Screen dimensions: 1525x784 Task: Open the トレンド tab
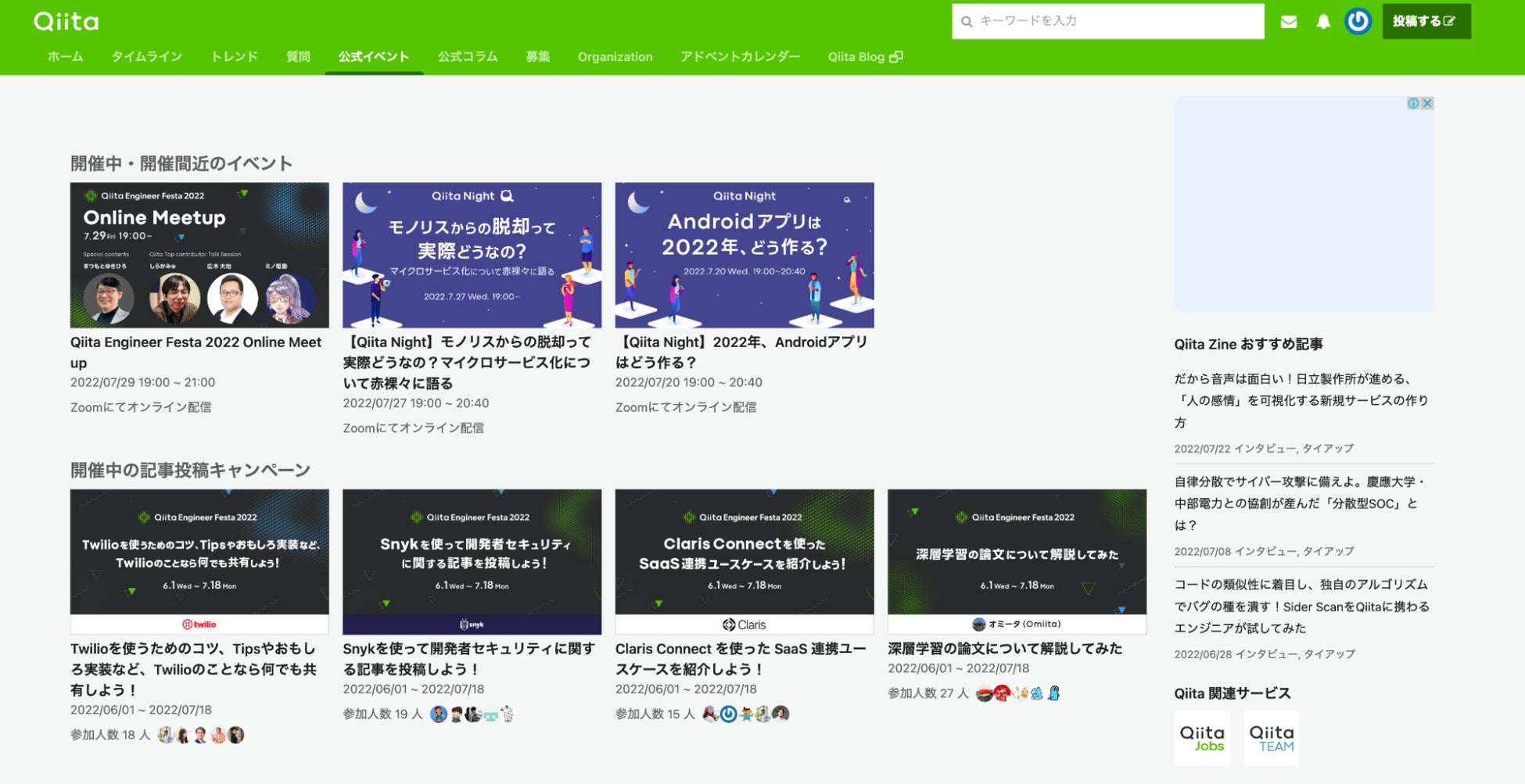(234, 56)
